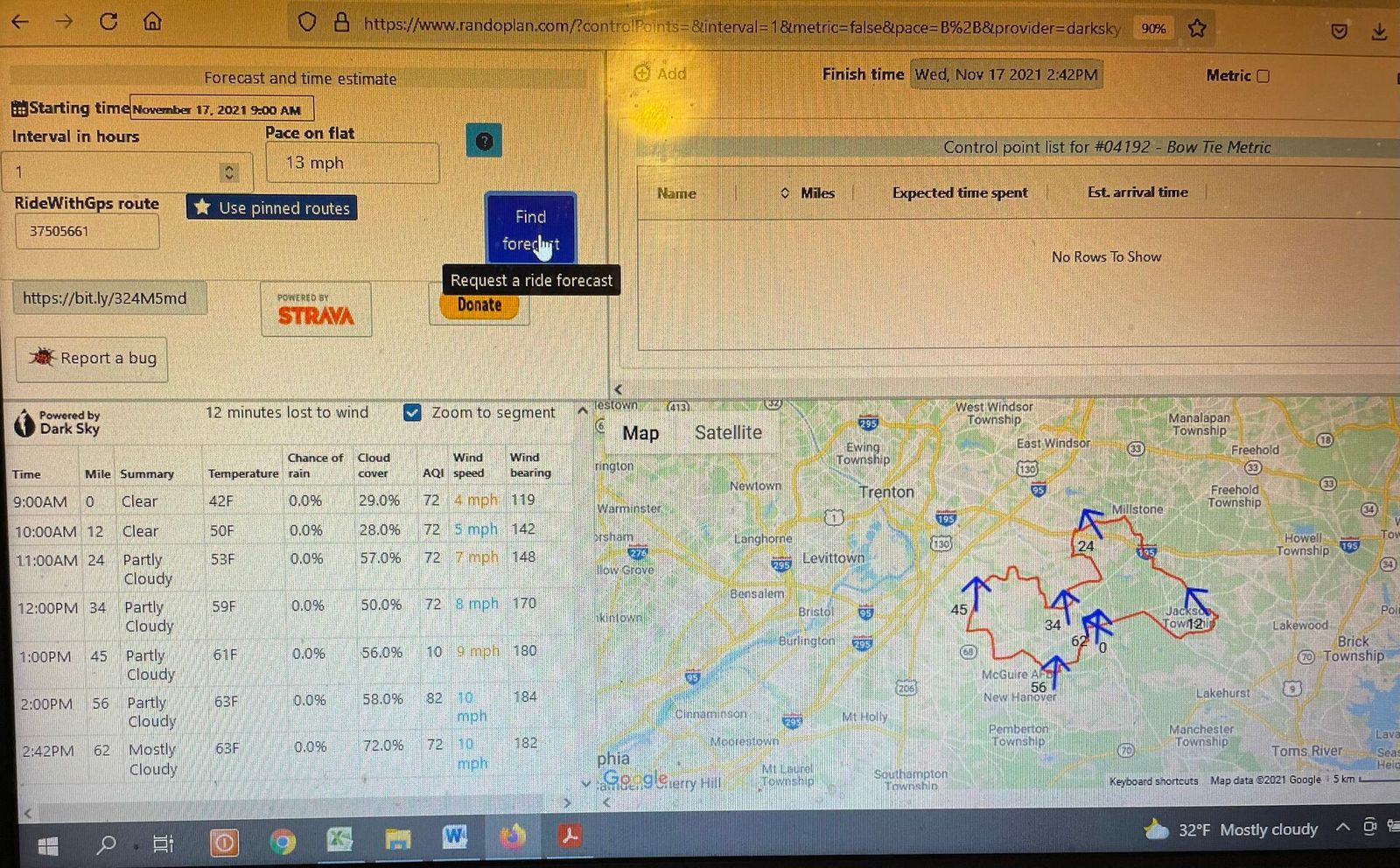The height and width of the screenshot is (868, 1400).
Task: Open Firefox from the Windows taskbar
Action: (x=513, y=839)
